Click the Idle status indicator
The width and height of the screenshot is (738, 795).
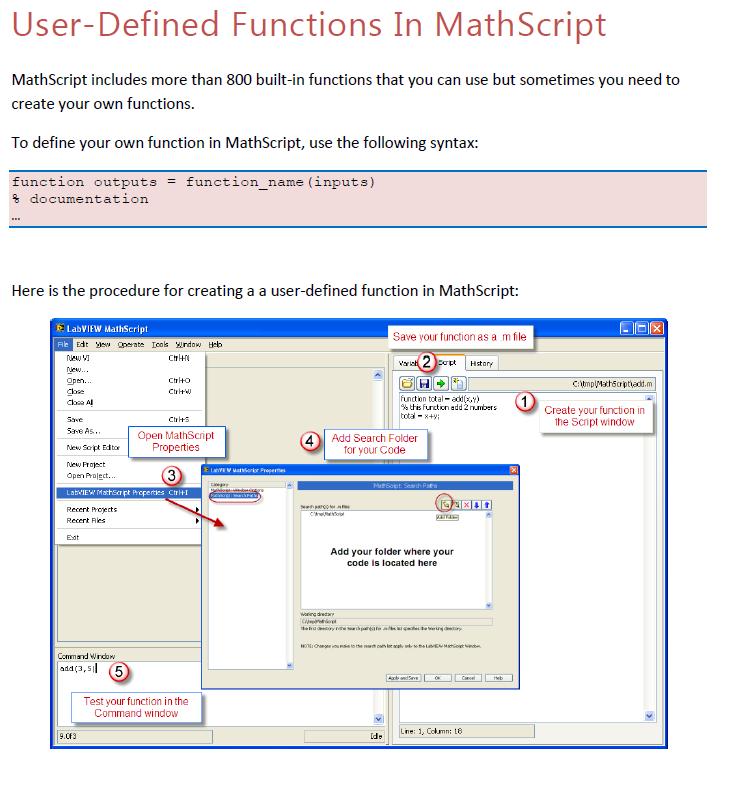coord(344,736)
